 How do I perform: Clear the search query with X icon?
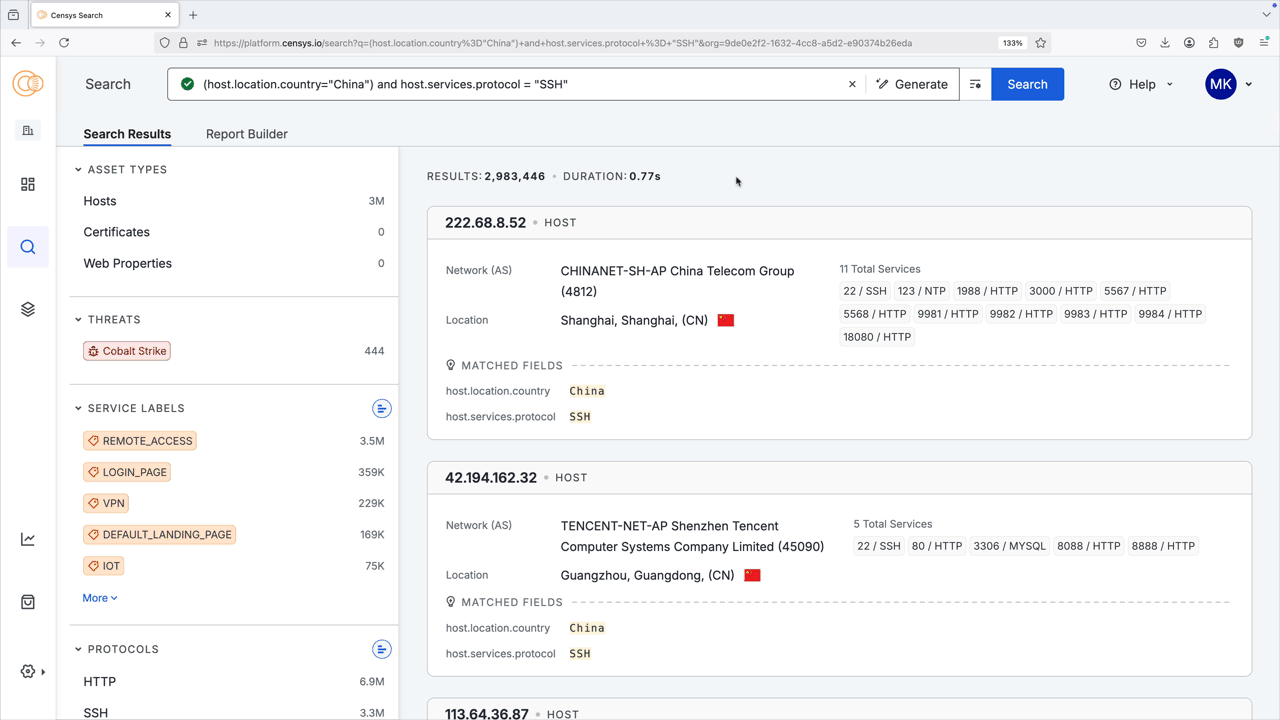pos(852,84)
